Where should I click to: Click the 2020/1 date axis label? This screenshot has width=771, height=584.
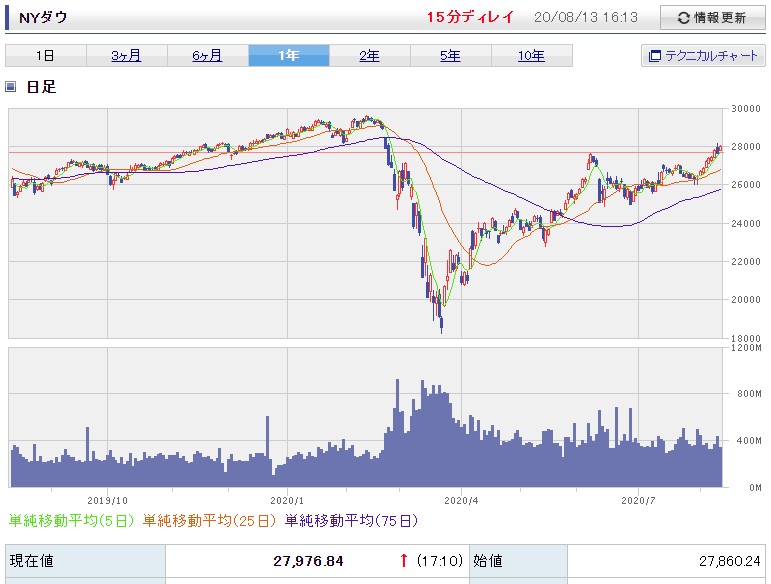coord(287,500)
